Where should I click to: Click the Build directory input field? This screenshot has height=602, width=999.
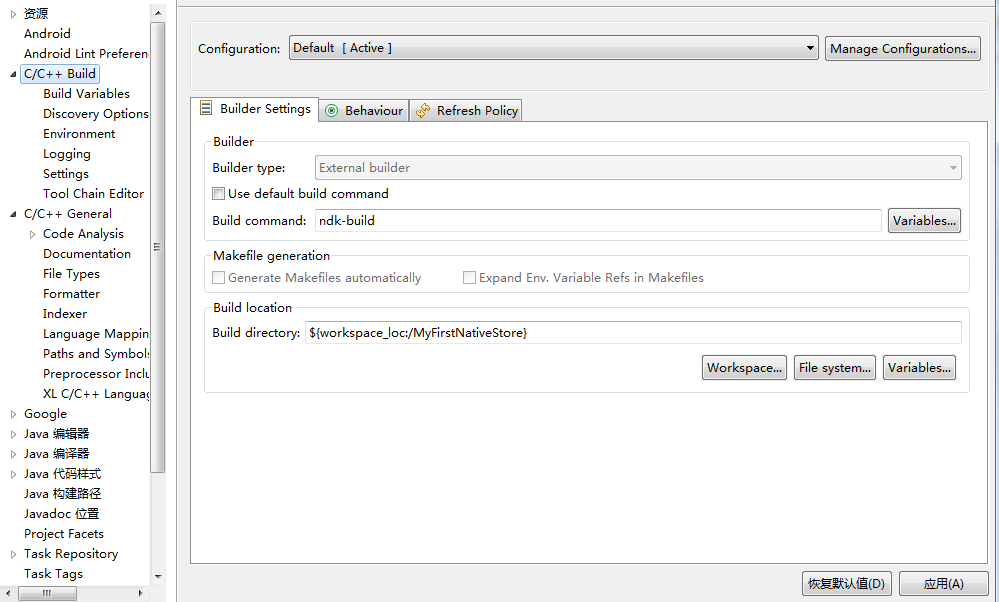click(633, 333)
